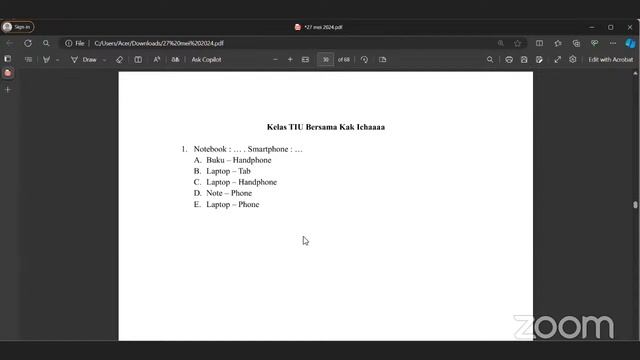
Task: Click the Translate icon in the PDF toolbar
Action: 175,60
